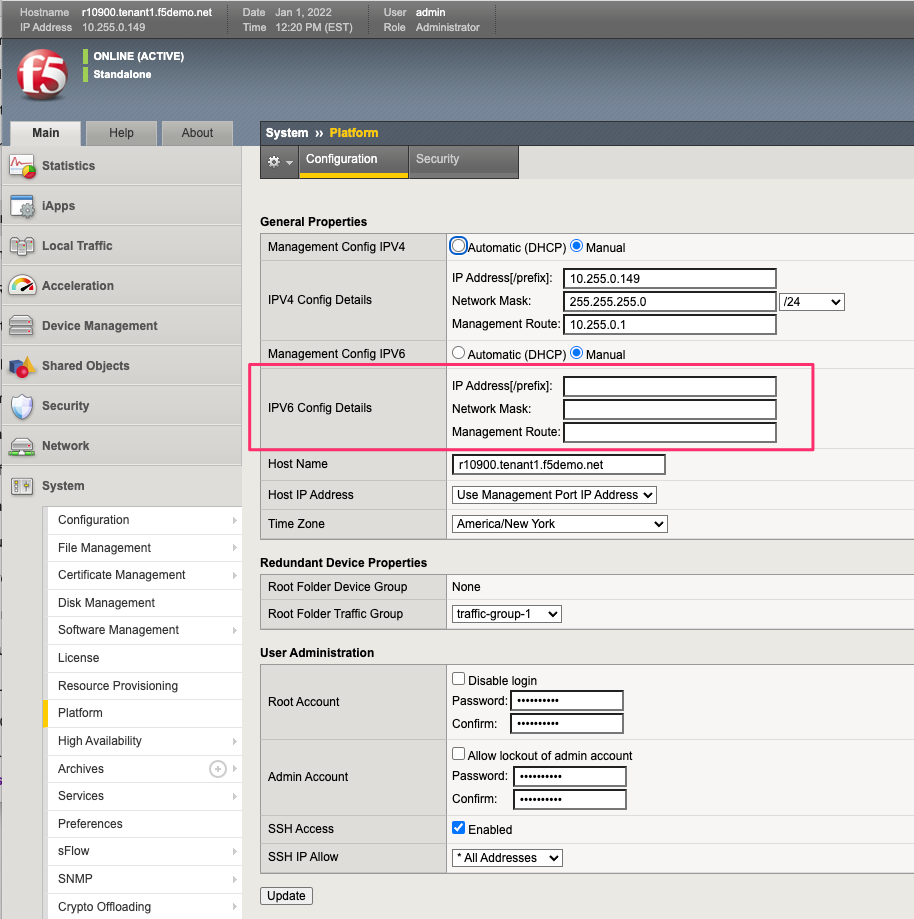Switch to the About tab

(197, 133)
